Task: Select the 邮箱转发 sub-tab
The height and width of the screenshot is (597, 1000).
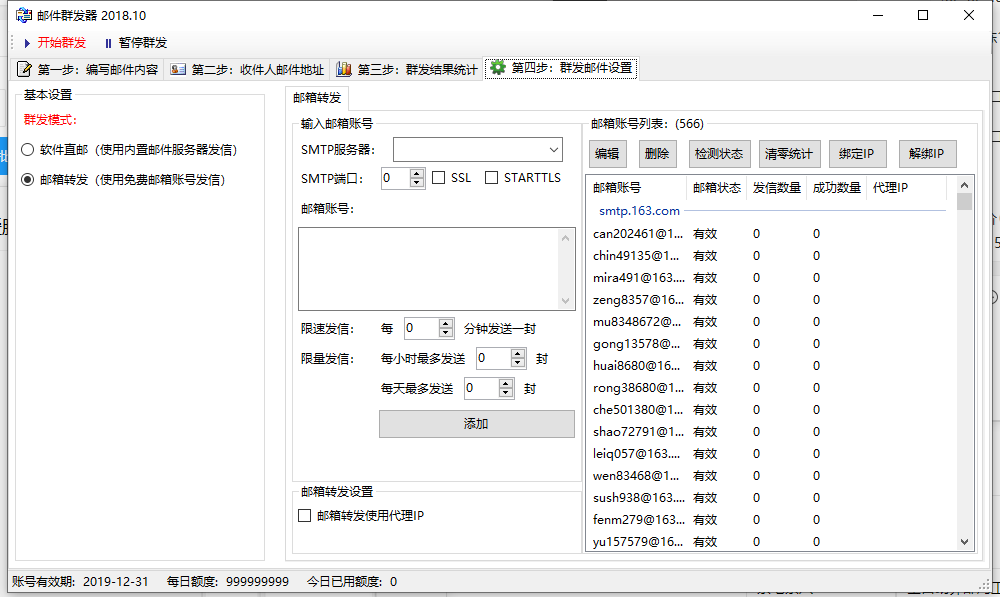Action: pyautogui.click(x=317, y=98)
